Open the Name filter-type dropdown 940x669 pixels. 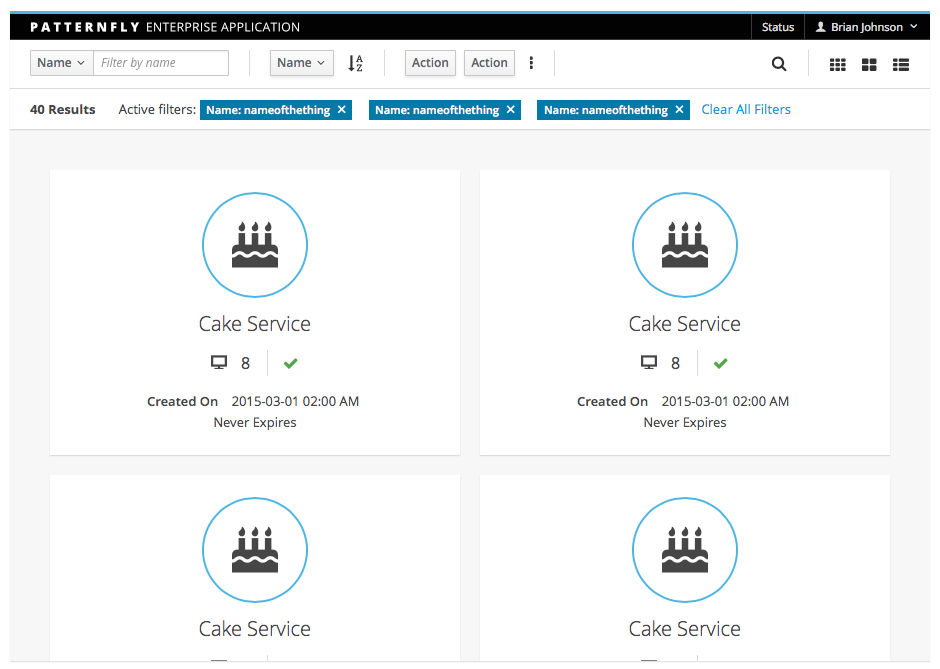point(62,63)
